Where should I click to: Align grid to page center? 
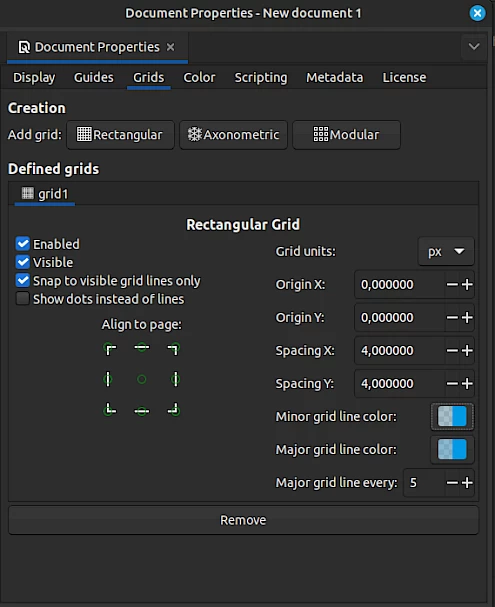coord(142,379)
